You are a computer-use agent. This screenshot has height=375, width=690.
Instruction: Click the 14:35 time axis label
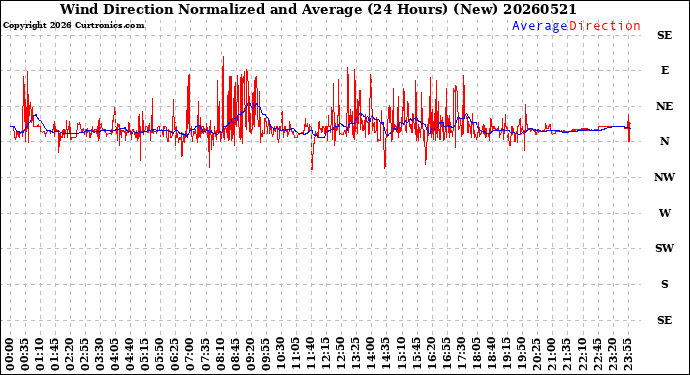[x=385, y=354]
